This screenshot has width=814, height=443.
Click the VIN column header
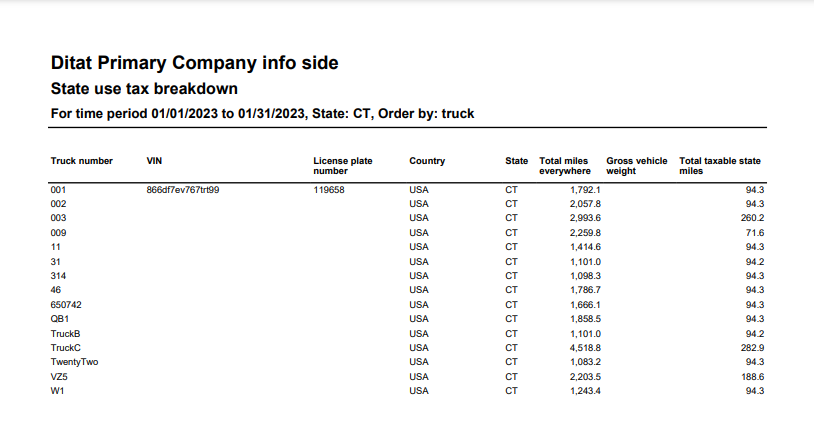(154, 161)
